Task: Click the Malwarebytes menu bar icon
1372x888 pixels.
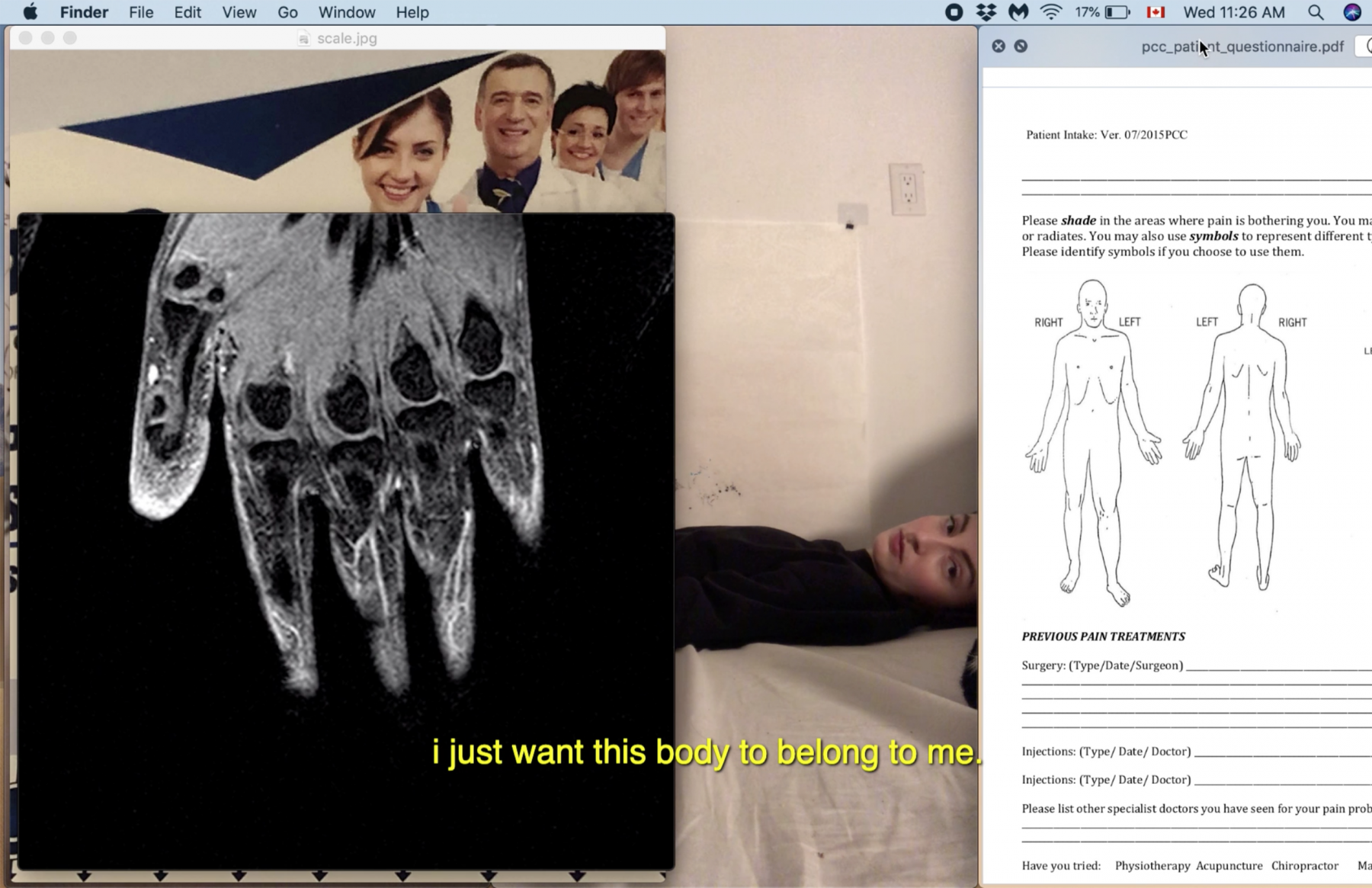Action: [x=1018, y=12]
